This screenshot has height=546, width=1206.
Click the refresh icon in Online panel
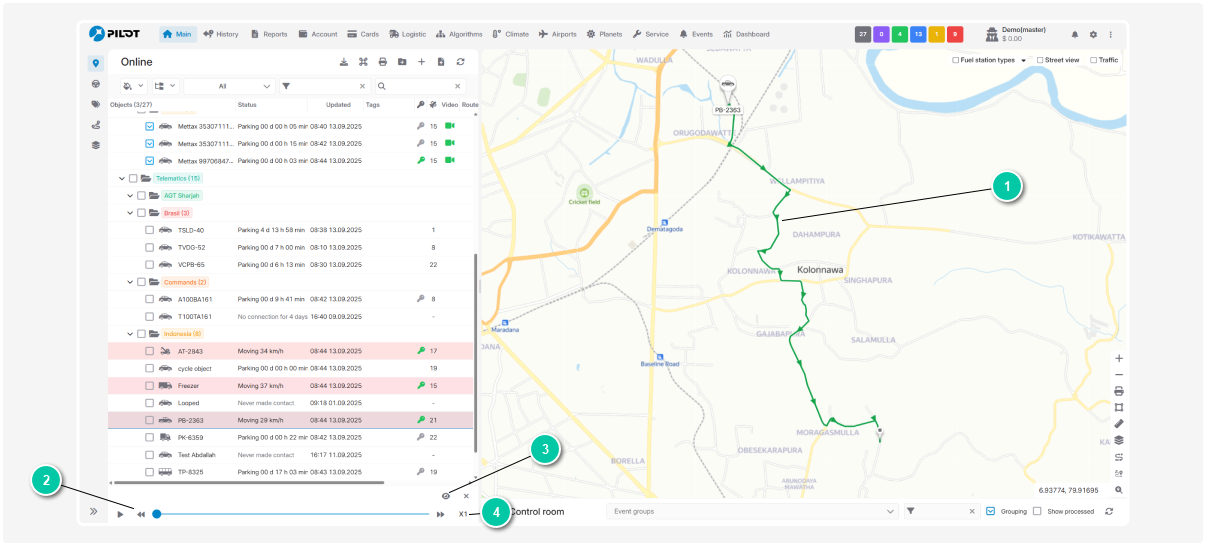460,62
